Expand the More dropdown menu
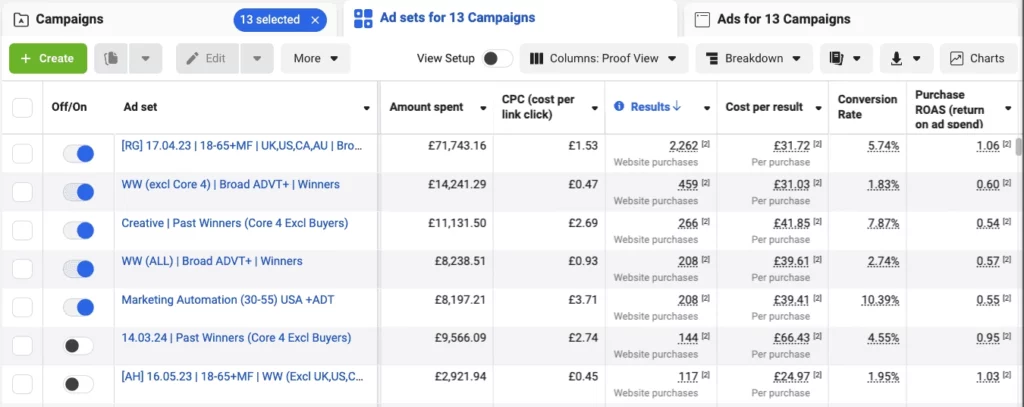The width and height of the screenshot is (1024, 407). [316, 59]
